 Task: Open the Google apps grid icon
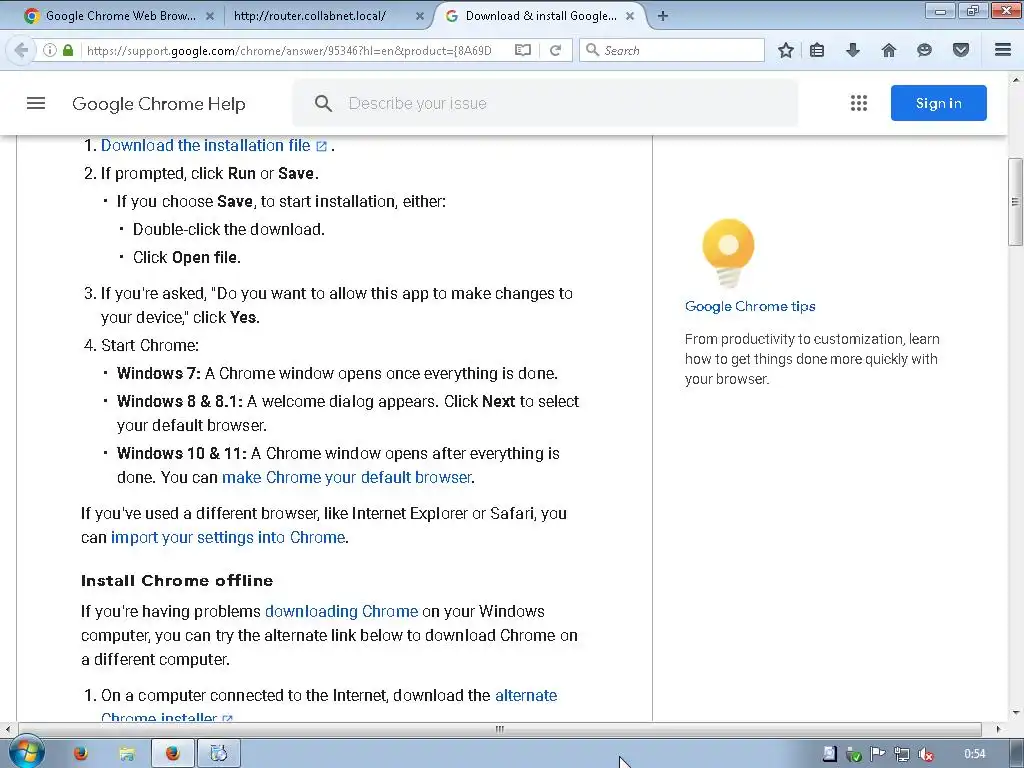point(859,103)
